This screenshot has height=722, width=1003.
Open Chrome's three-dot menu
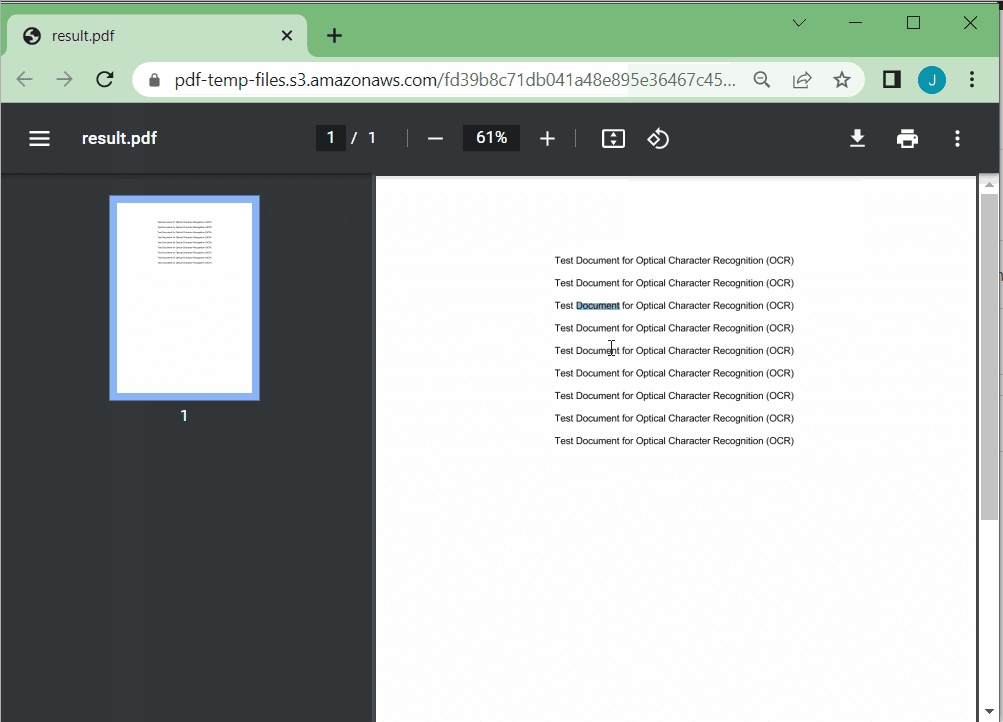[x=972, y=79]
